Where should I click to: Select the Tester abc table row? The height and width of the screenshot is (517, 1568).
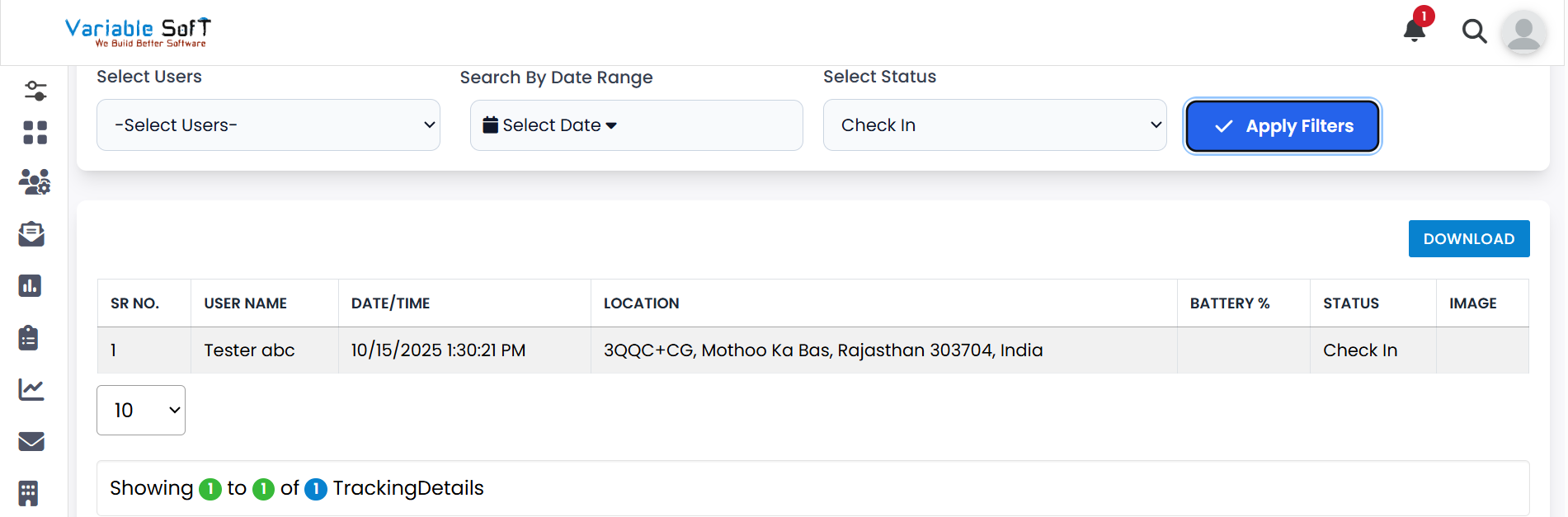[x=249, y=350]
